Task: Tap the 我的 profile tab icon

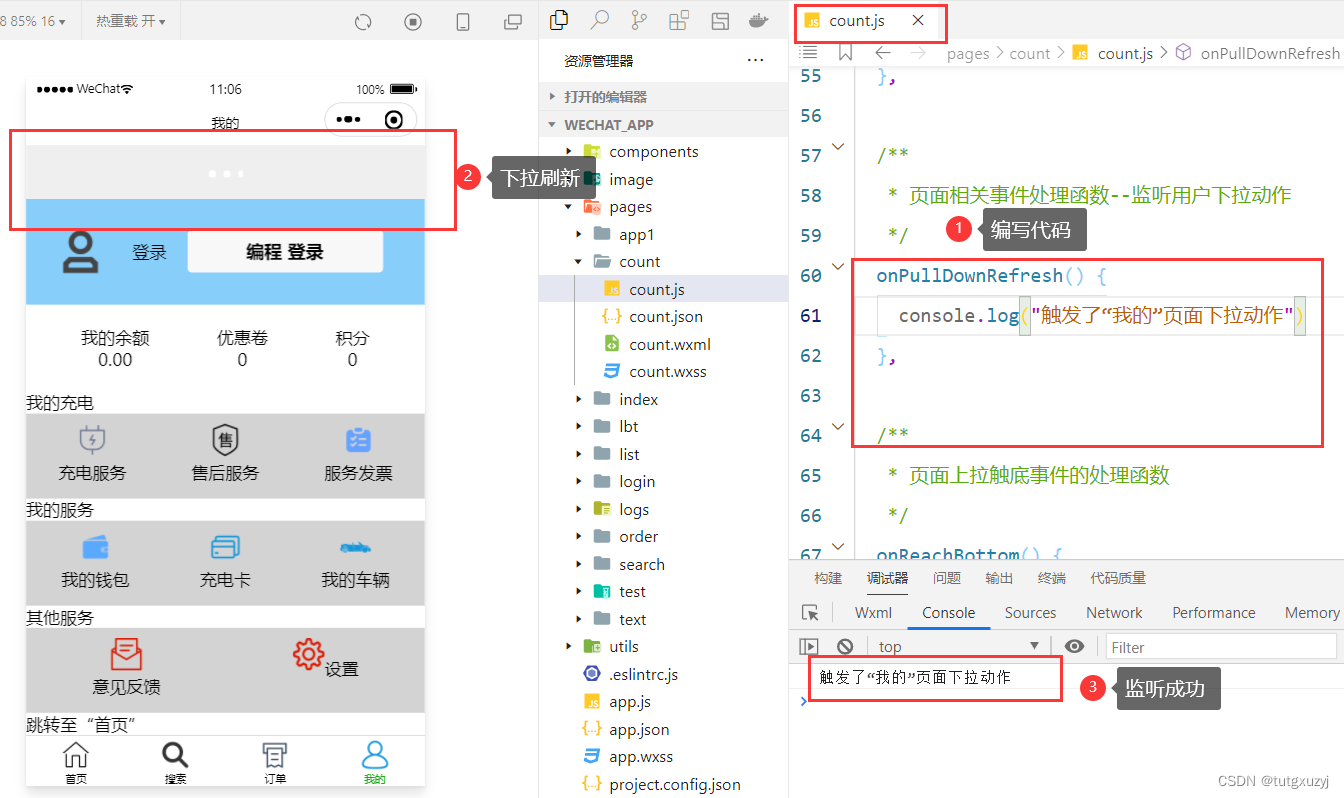Action: pos(374,755)
